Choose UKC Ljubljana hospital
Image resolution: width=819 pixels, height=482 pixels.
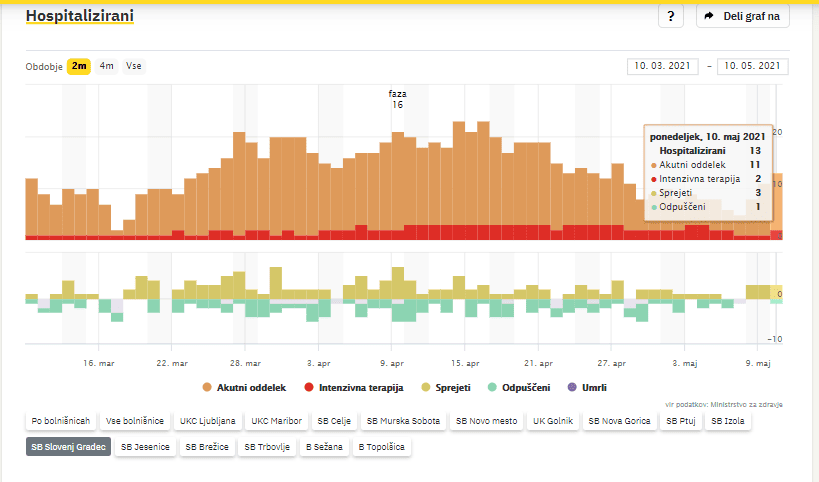pyautogui.click(x=208, y=421)
